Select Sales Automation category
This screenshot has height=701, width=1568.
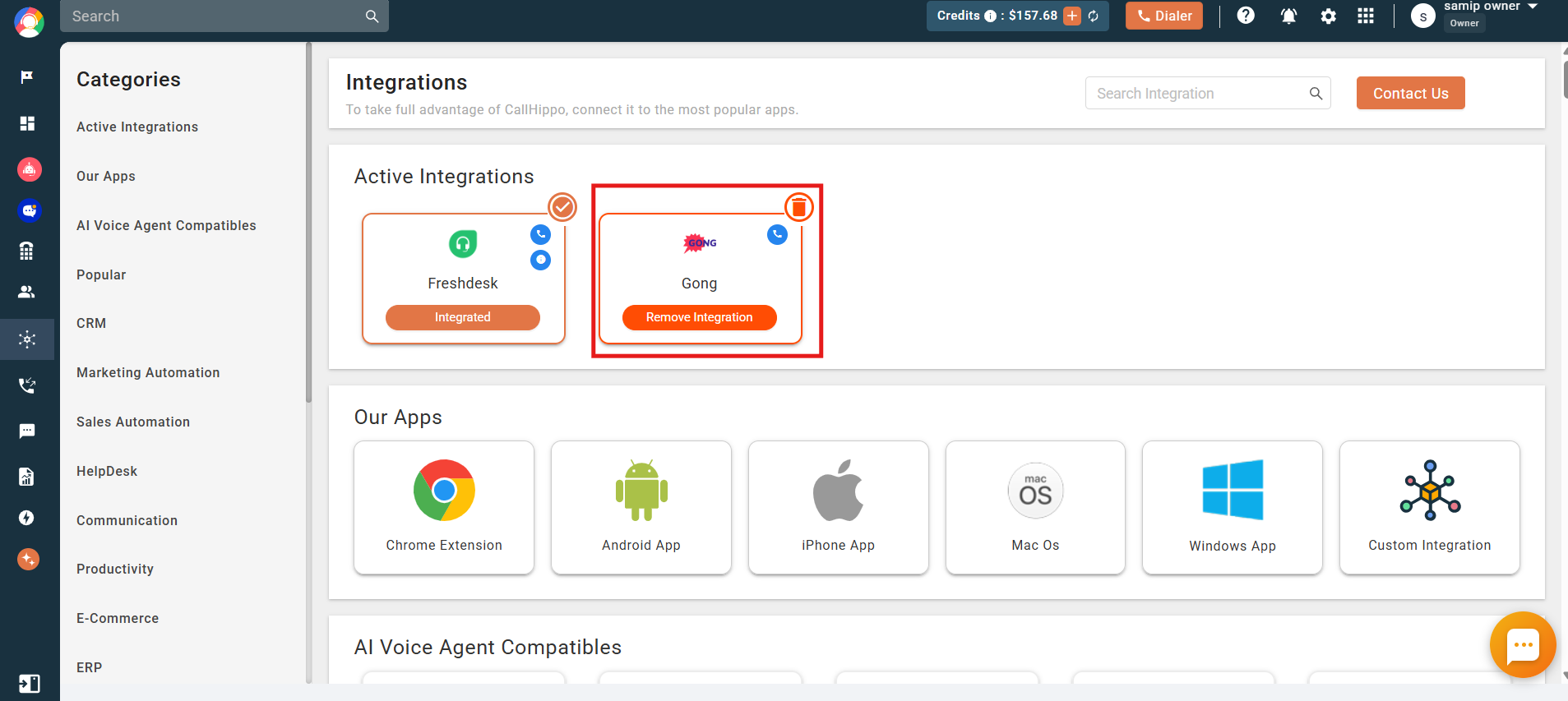click(x=133, y=422)
